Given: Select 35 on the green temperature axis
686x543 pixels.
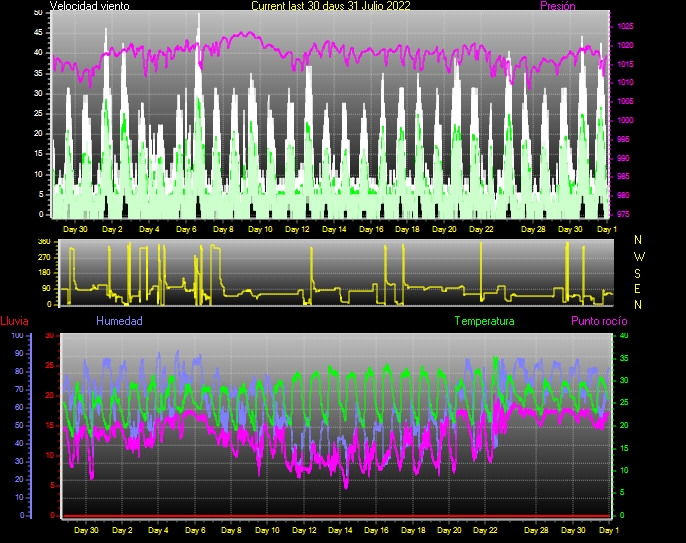Looking at the screenshot, I should coord(624,358).
